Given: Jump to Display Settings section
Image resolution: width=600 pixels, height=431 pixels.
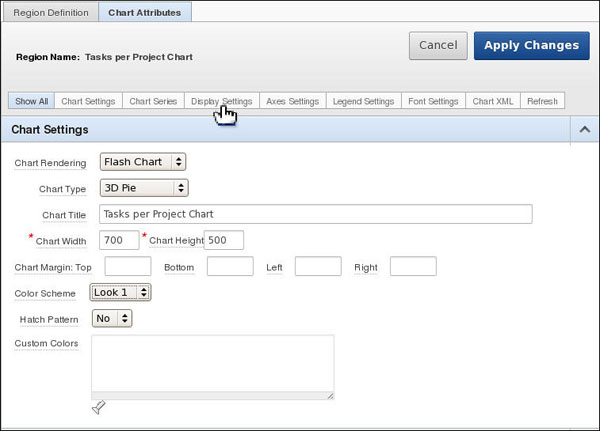Looking at the screenshot, I should [222, 101].
